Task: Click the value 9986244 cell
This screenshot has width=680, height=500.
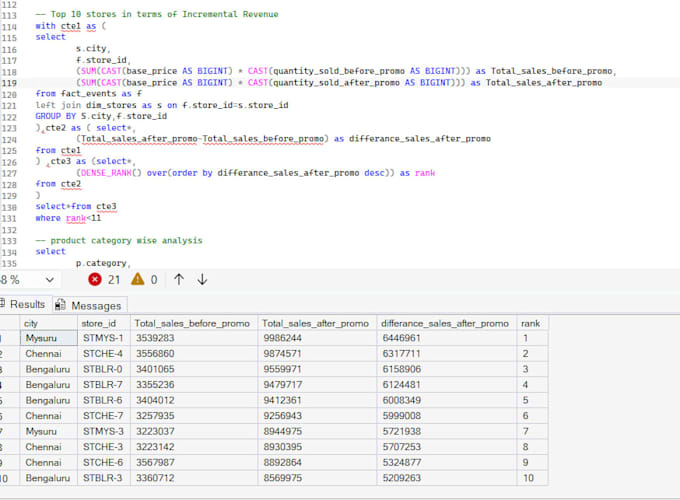Action: [317, 338]
